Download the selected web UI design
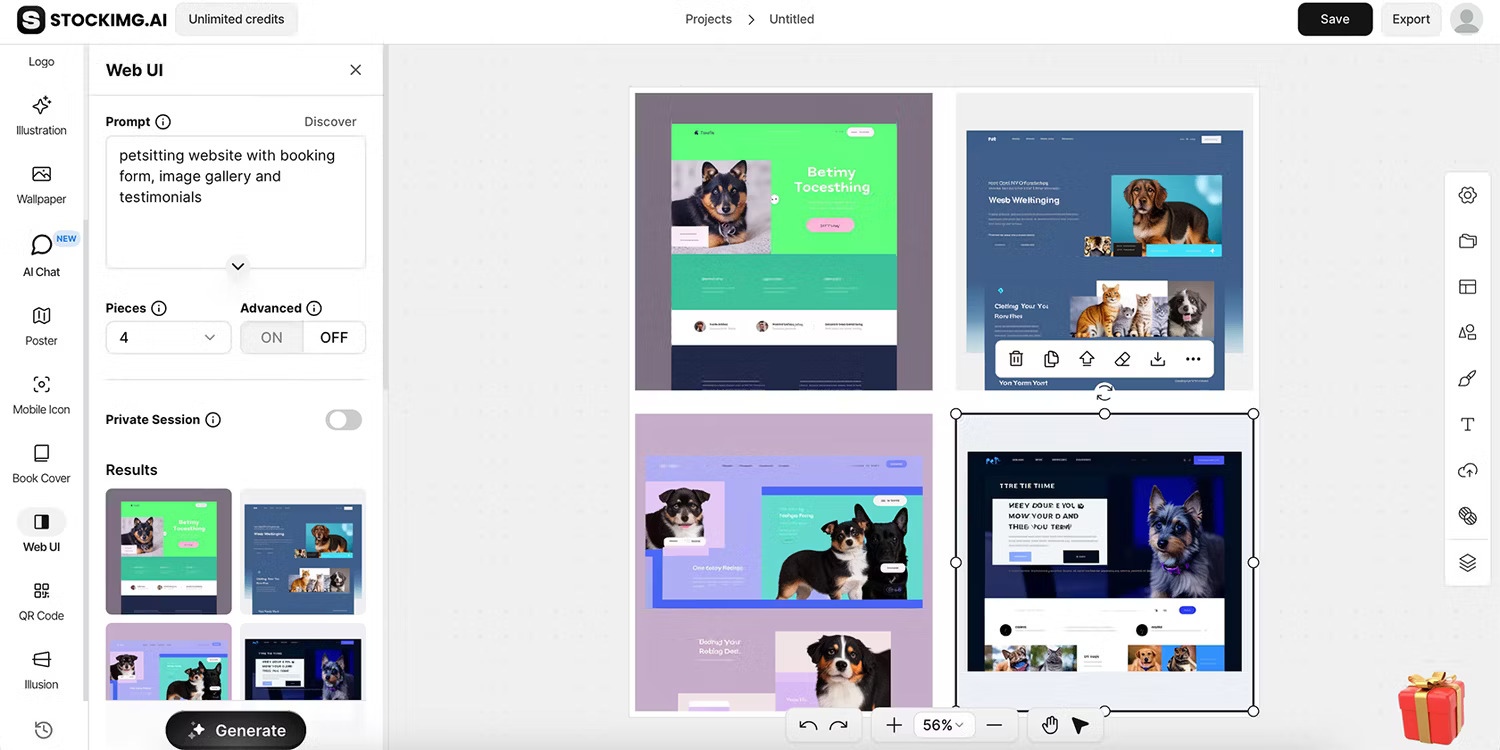 pos(1157,358)
